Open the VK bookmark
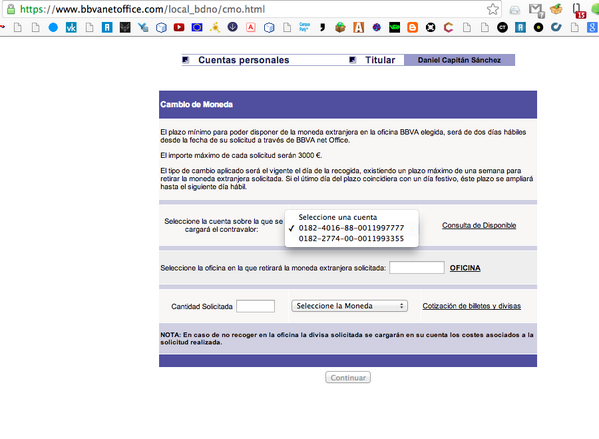This screenshot has width=599, height=439. [71, 27]
